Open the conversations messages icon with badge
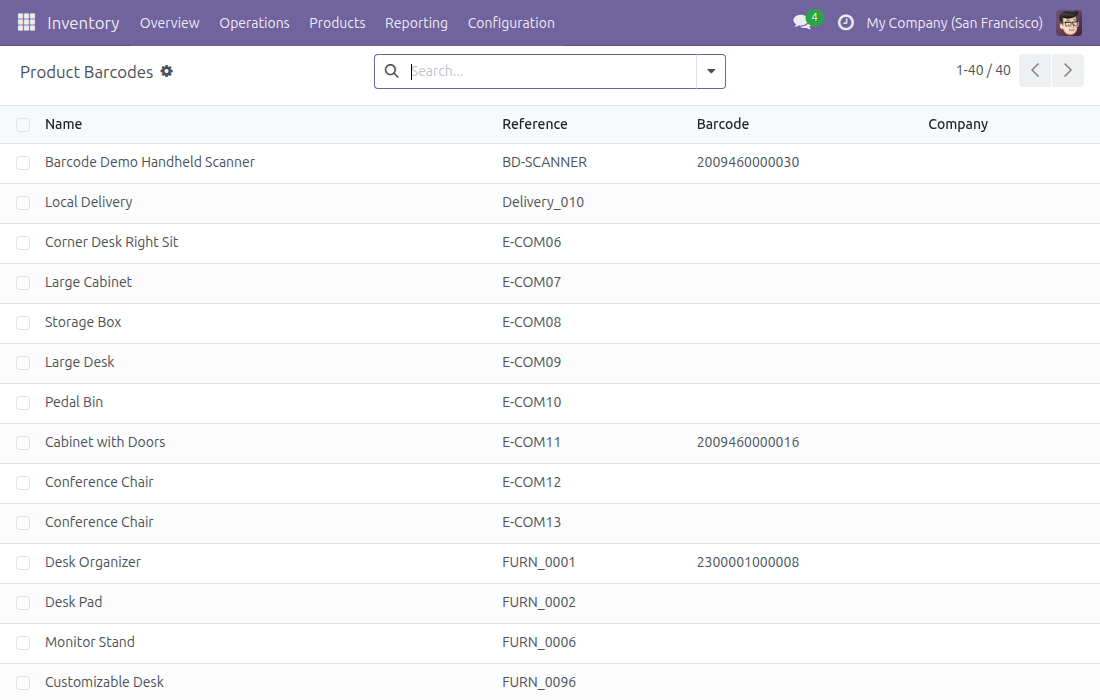Viewport: 1100px width, 700px height. 806,21
